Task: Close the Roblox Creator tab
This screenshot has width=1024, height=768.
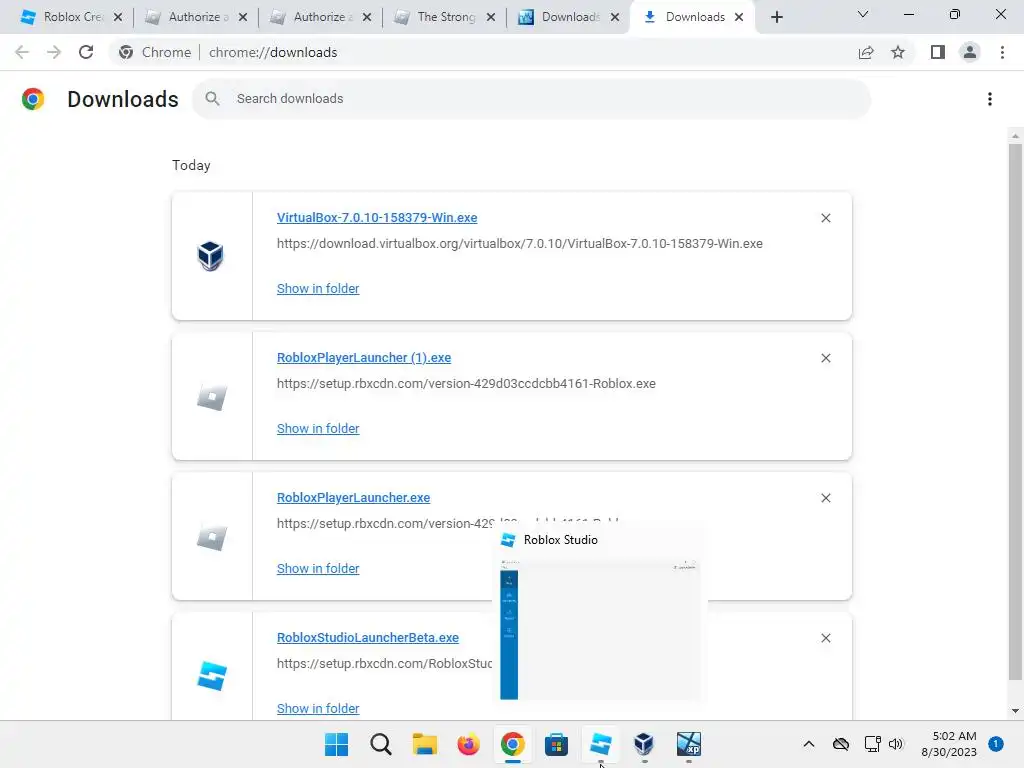Action: [118, 17]
